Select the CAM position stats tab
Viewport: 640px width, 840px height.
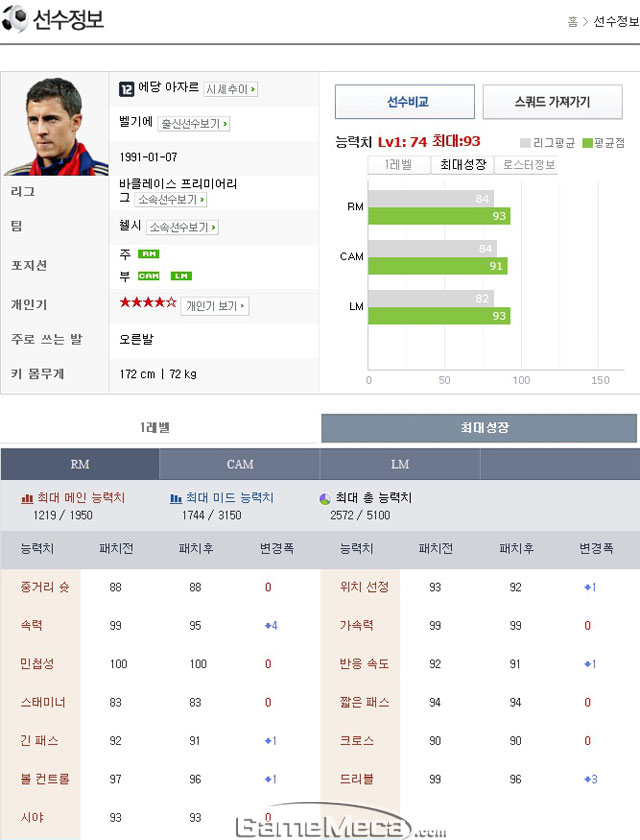pyautogui.click(x=240, y=464)
